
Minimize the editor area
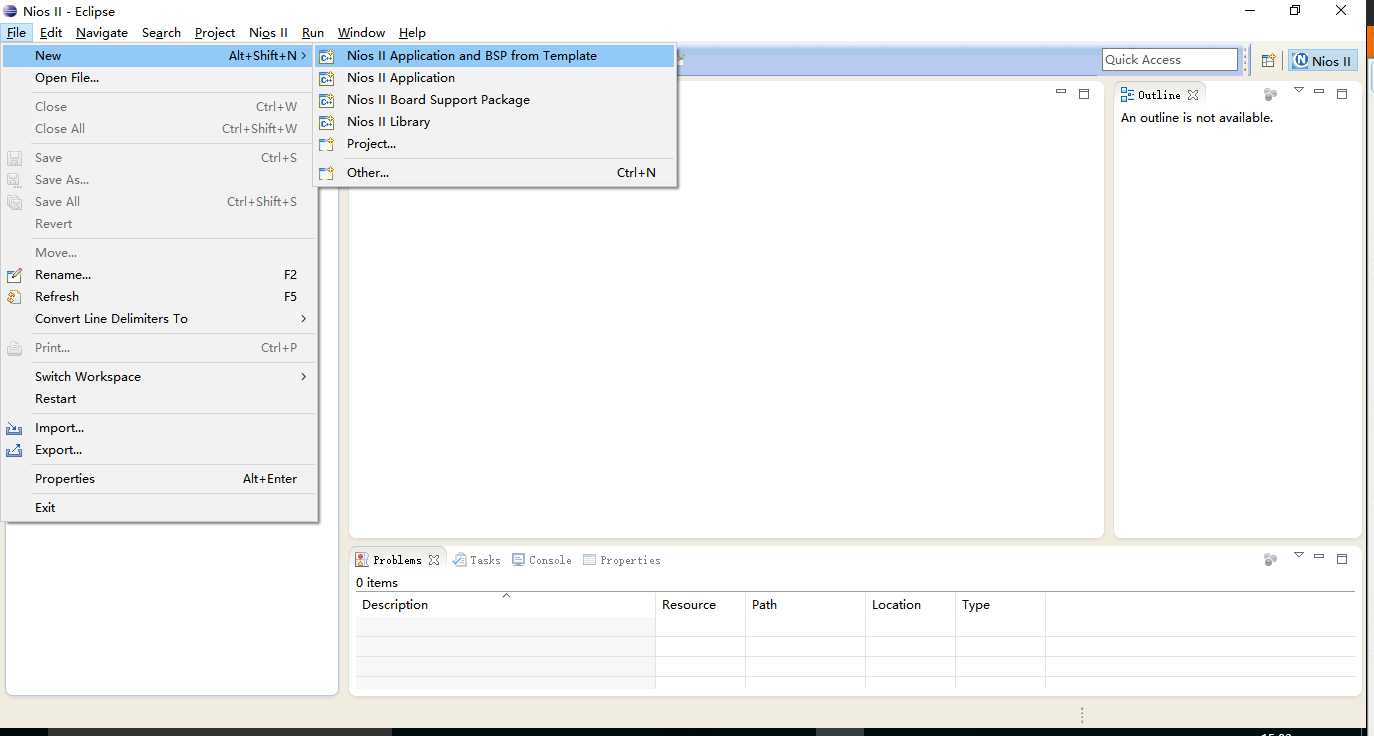[x=1061, y=93]
